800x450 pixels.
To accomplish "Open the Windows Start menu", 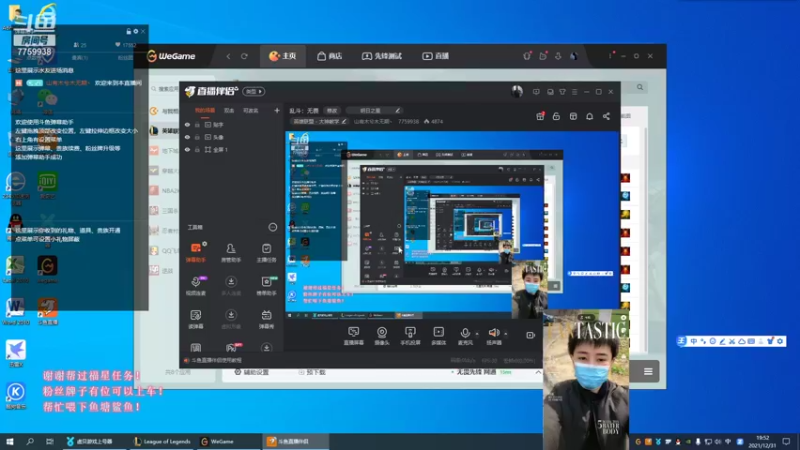I will (x=10, y=441).
